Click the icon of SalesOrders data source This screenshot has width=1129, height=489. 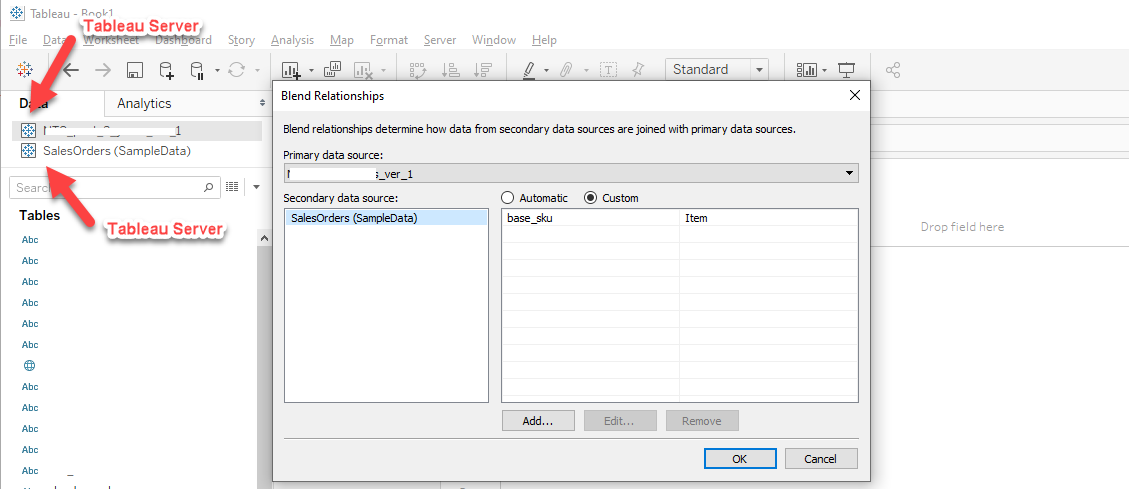point(28,151)
